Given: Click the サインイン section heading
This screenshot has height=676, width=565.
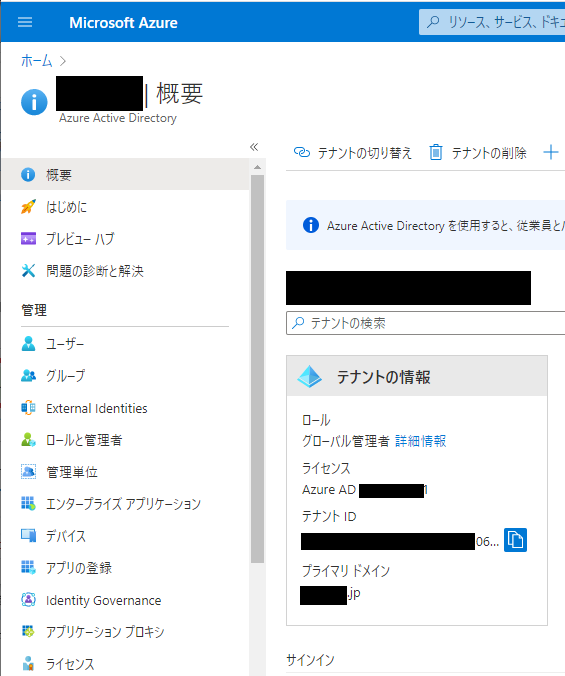Looking at the screenshot, I should click(x=310, y=660).
